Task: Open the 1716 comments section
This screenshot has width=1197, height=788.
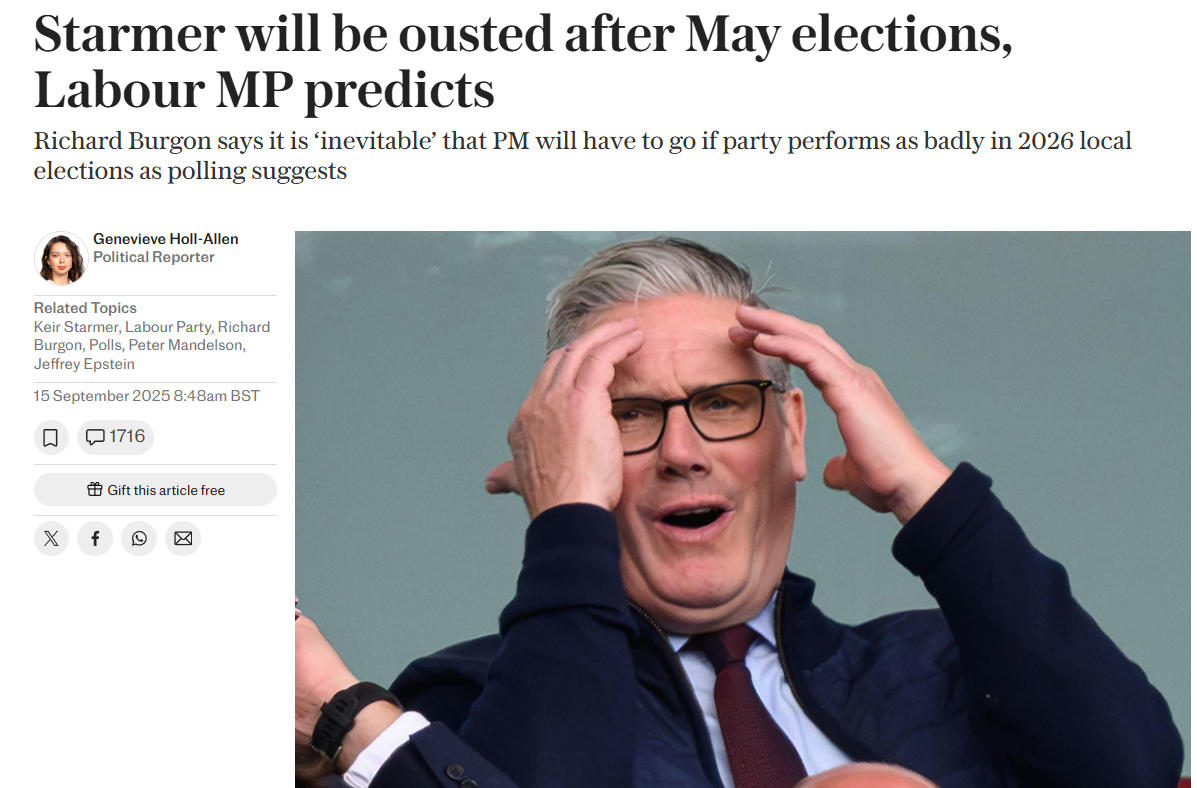Action: coord(115,437)
